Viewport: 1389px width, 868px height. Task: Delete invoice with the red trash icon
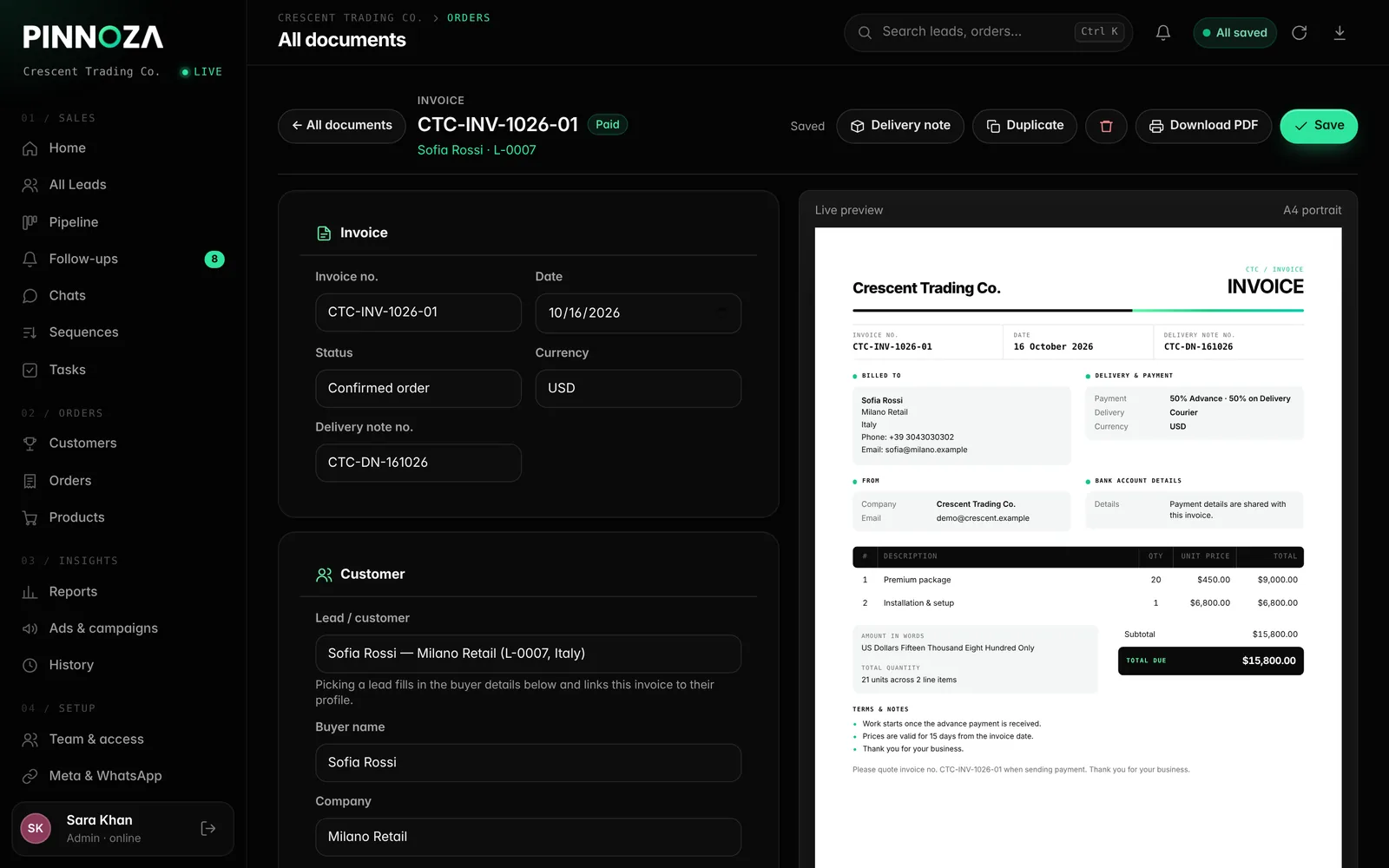click(1106, 126)
